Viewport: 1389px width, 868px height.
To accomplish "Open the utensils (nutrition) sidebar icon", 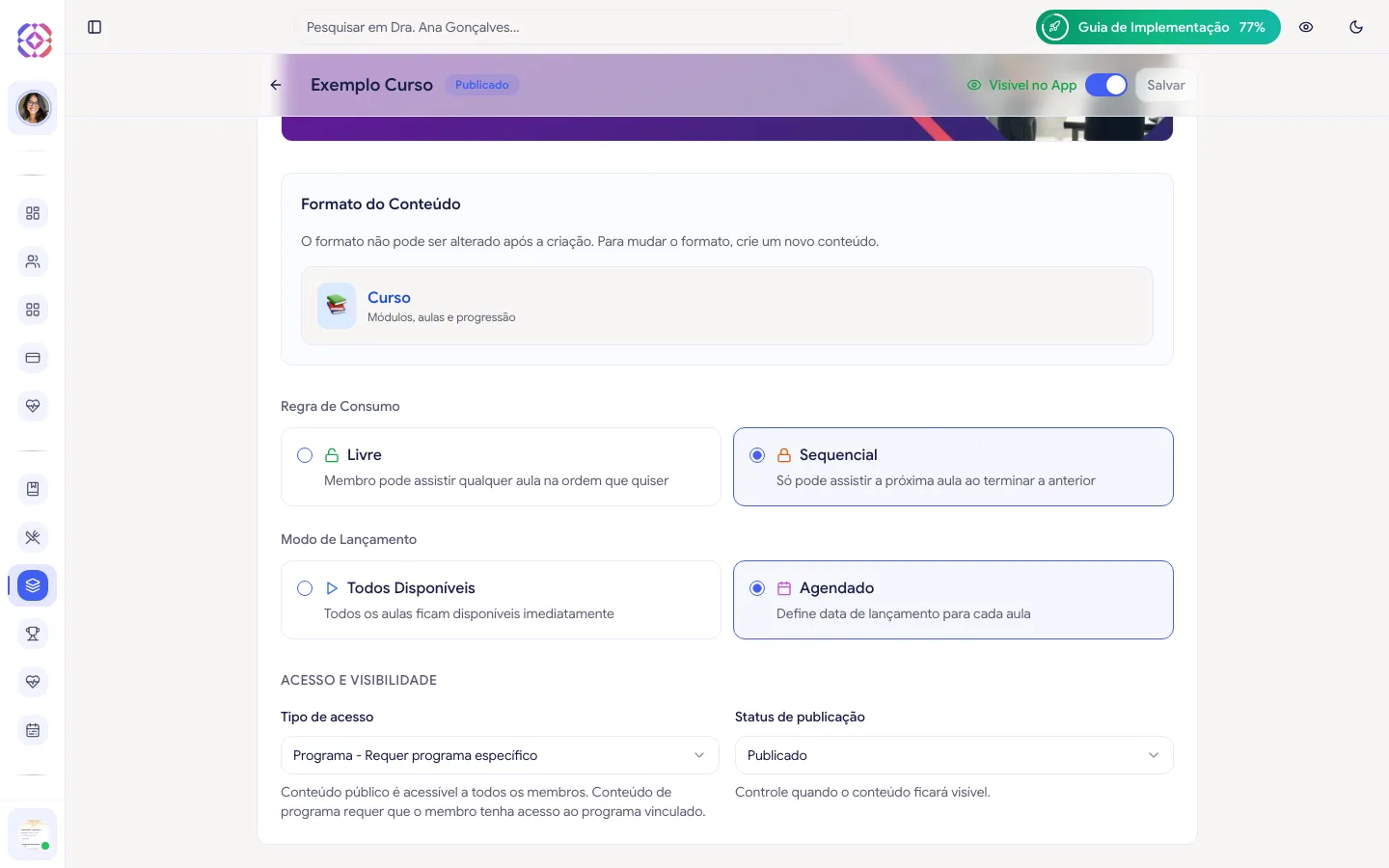I will pyautogui.click(x=33, y=537).
